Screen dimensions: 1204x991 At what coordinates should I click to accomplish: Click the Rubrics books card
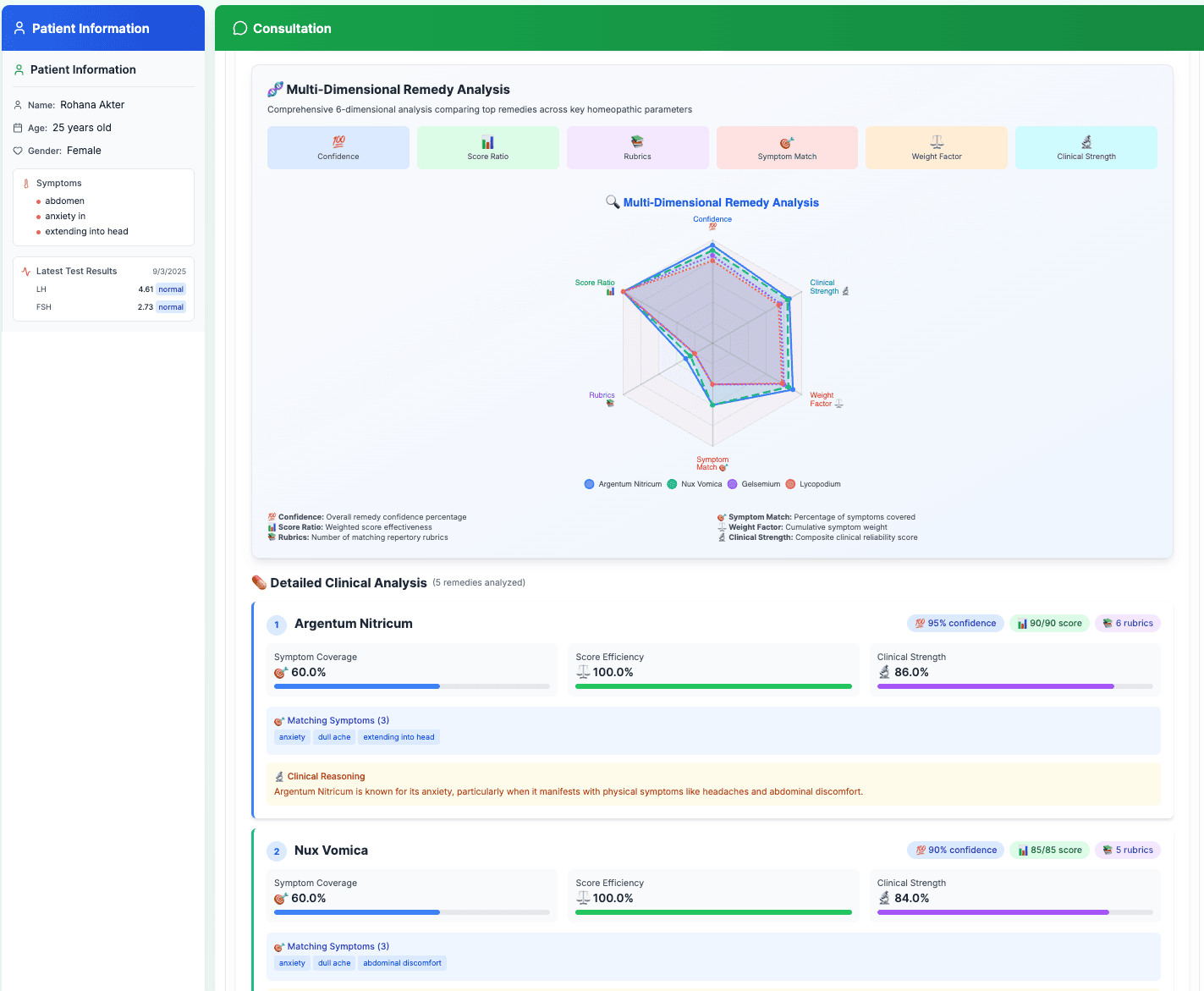[637, 148]
